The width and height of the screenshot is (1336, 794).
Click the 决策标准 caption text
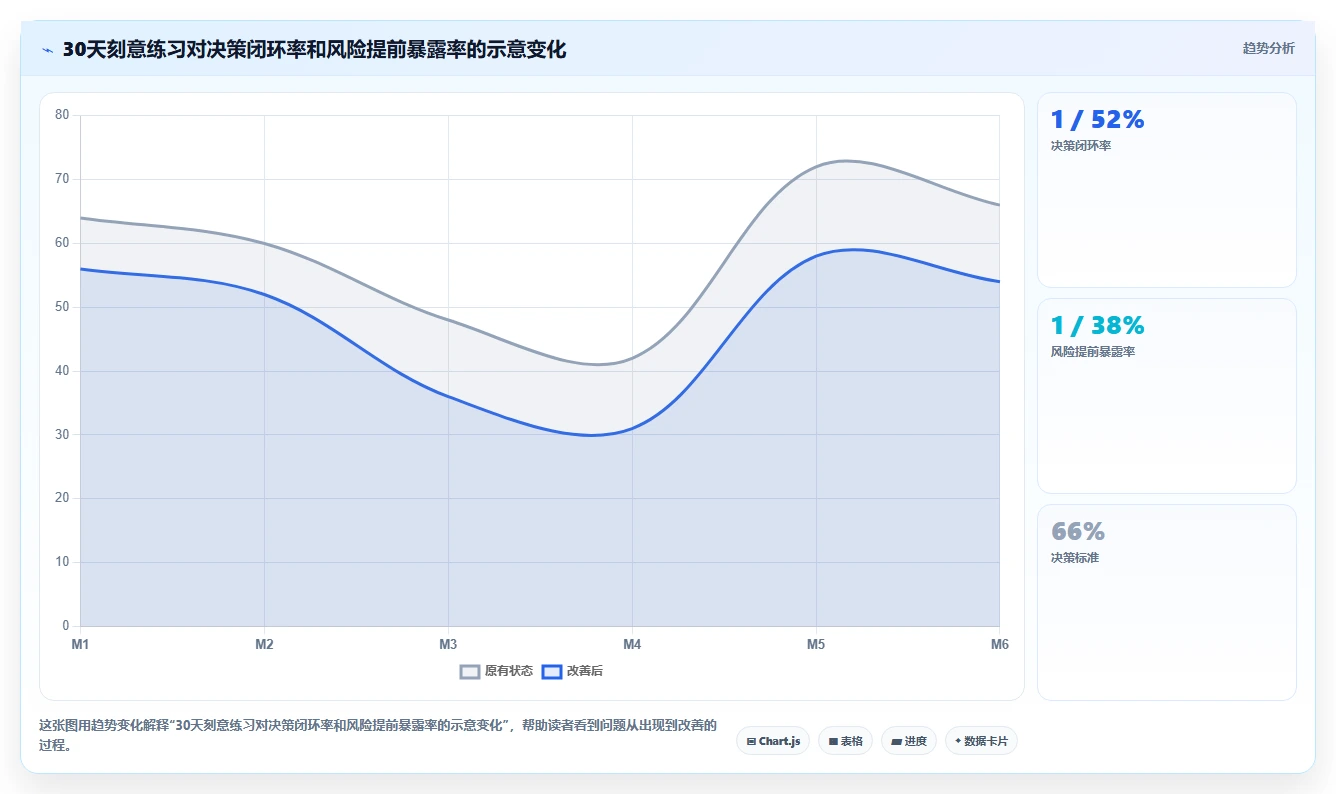pyautogui.click(x=1075, y=558)
